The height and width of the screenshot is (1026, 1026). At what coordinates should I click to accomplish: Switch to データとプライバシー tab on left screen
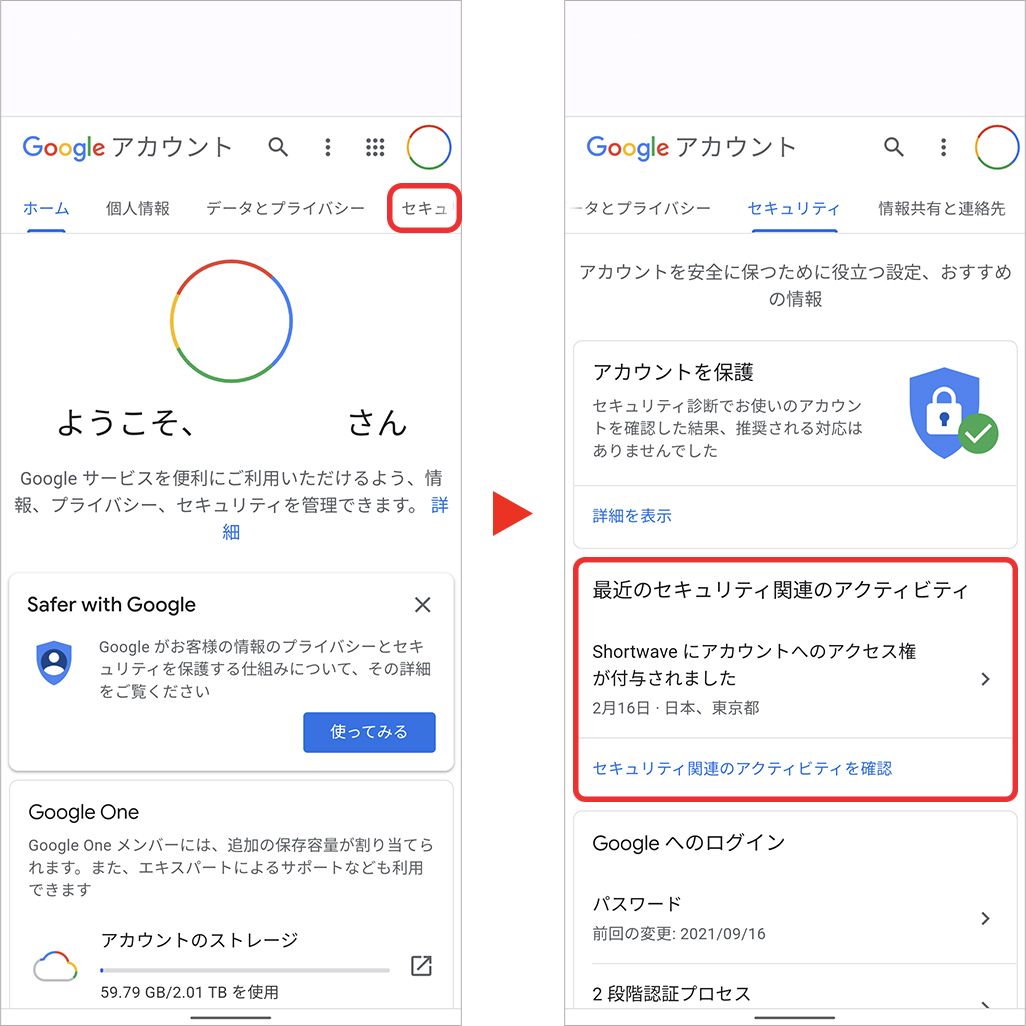point(285,209)
